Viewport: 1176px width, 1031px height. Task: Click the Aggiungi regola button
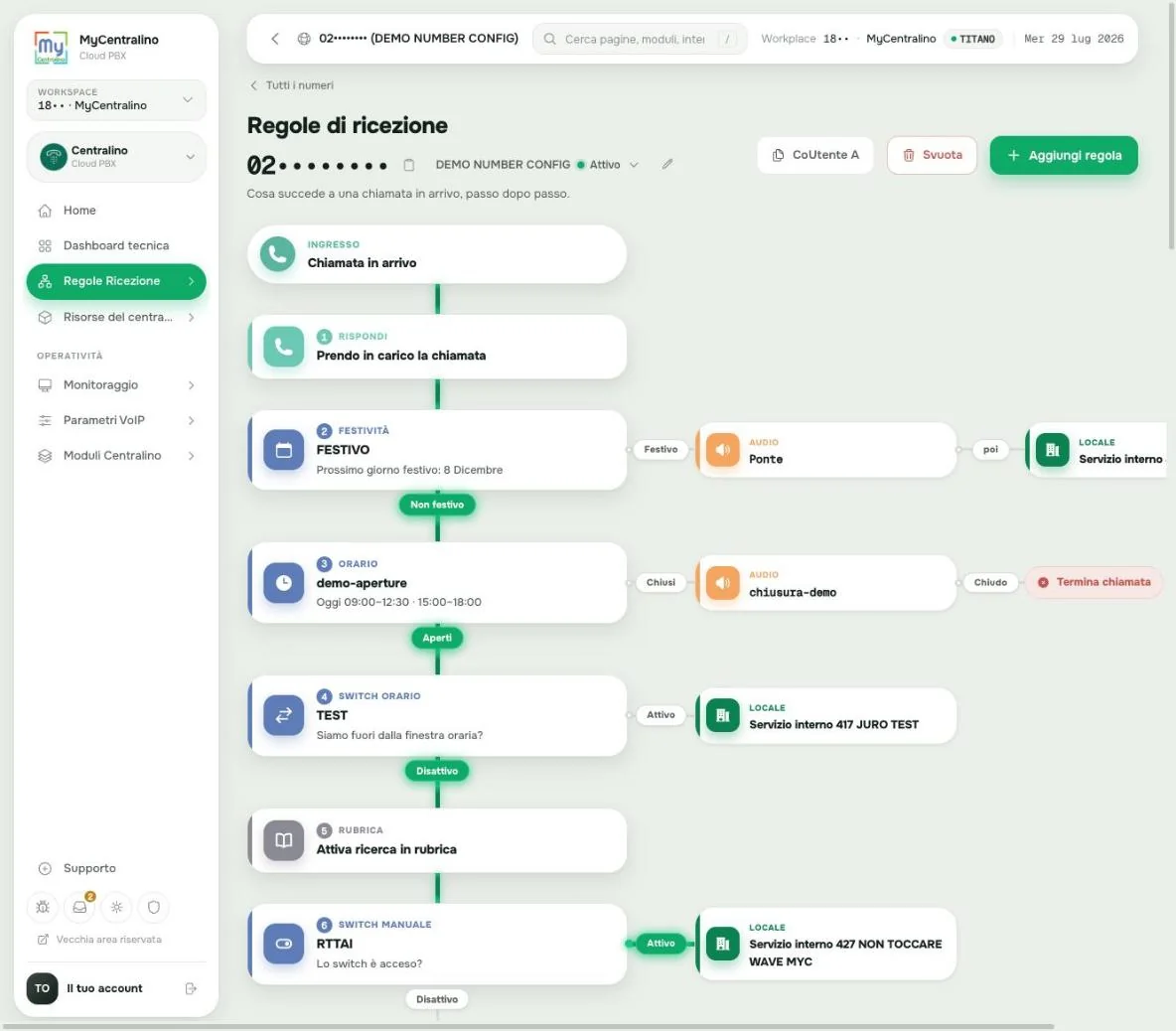click(x=1064, y=155)
